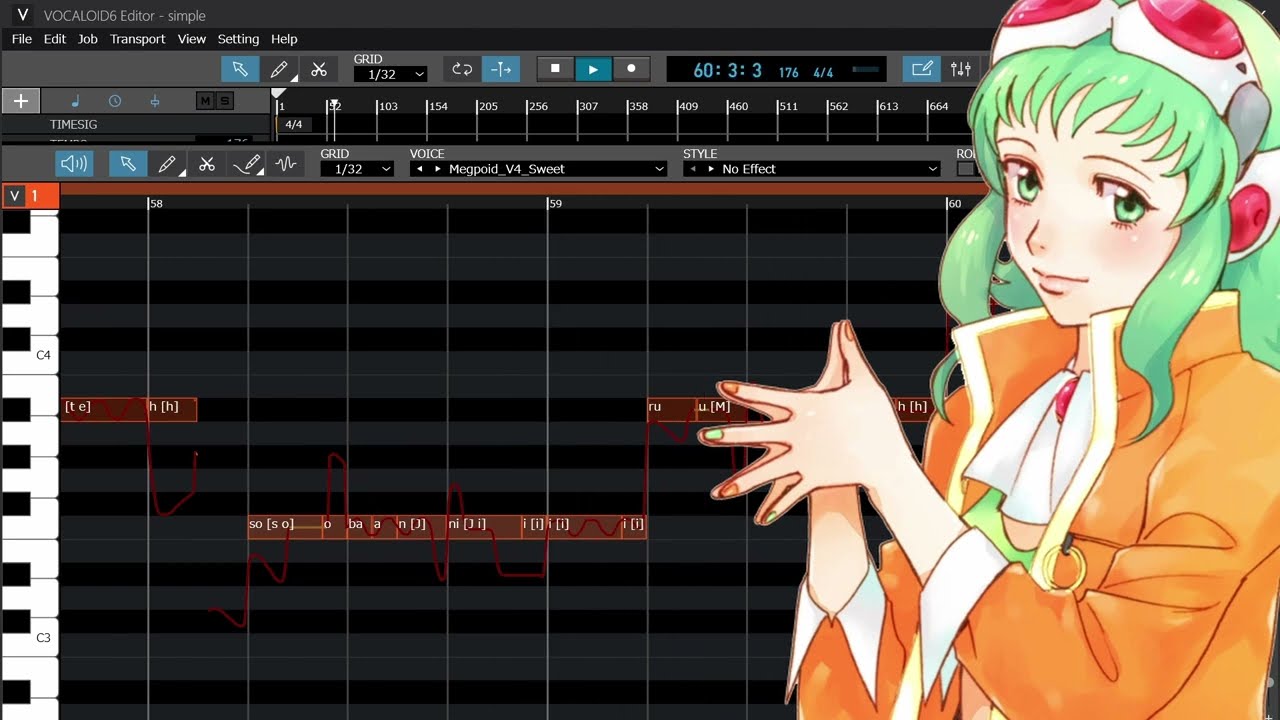1280x720 pixels.
Task: Select pencil tool in piano roll toolbar
Action: (x=167, y=164)
